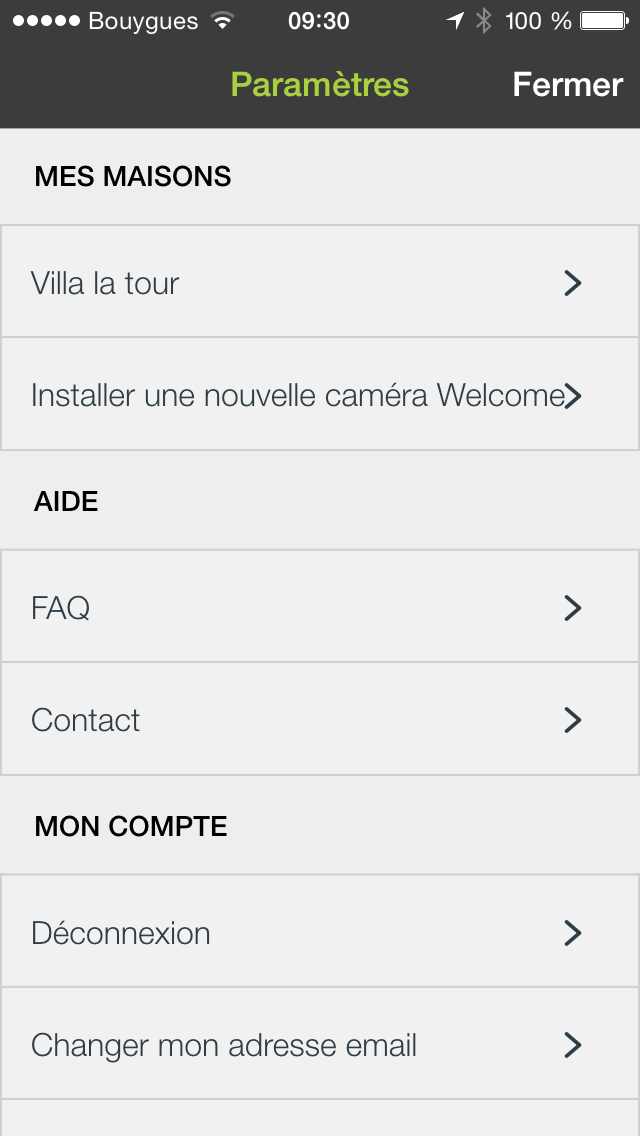The height and width of the screenshot is (1136, 640).
Task: Tap the signal strength dots
Action: tap(45, 21)
